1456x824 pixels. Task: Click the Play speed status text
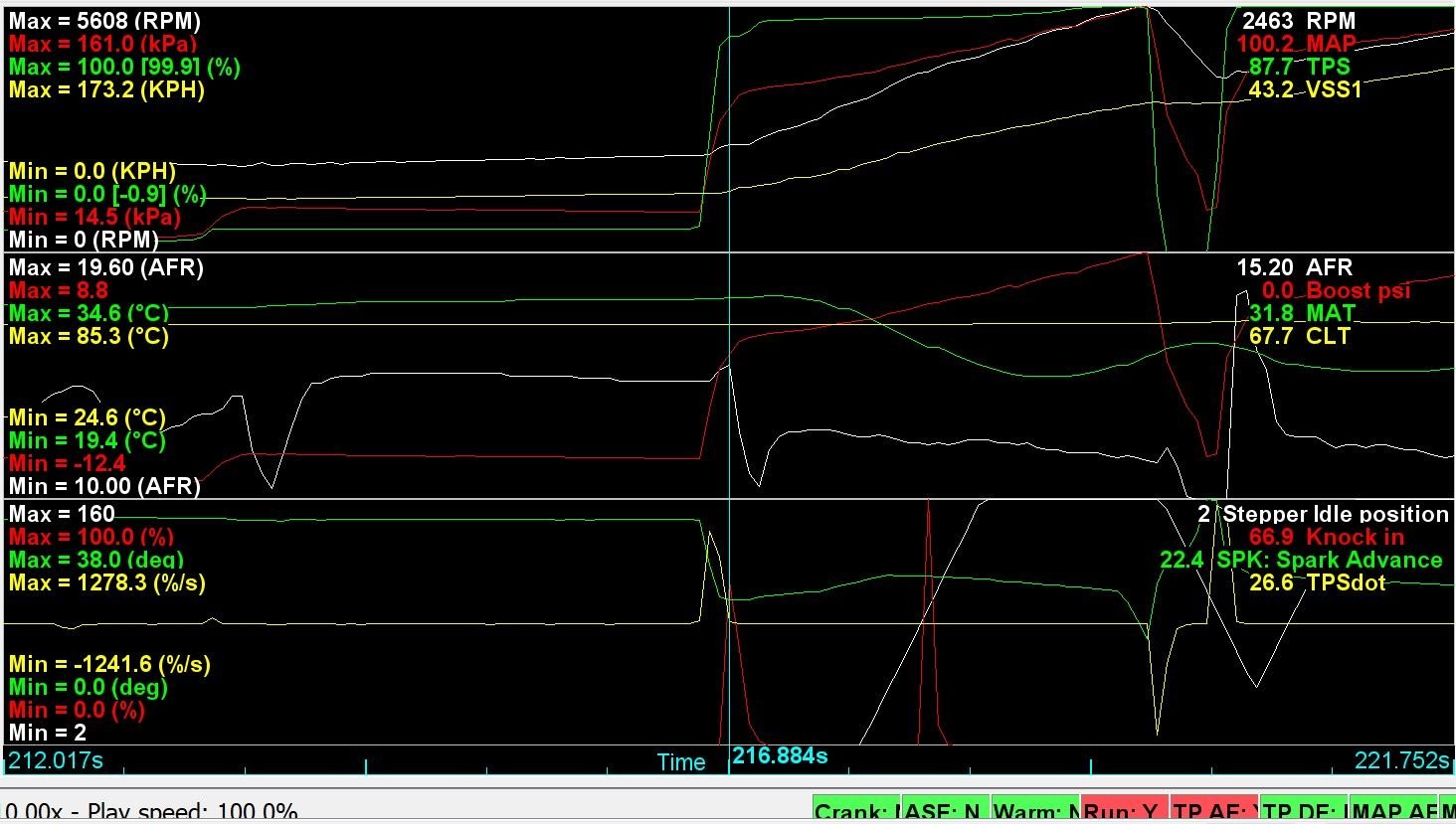(149, 811)
